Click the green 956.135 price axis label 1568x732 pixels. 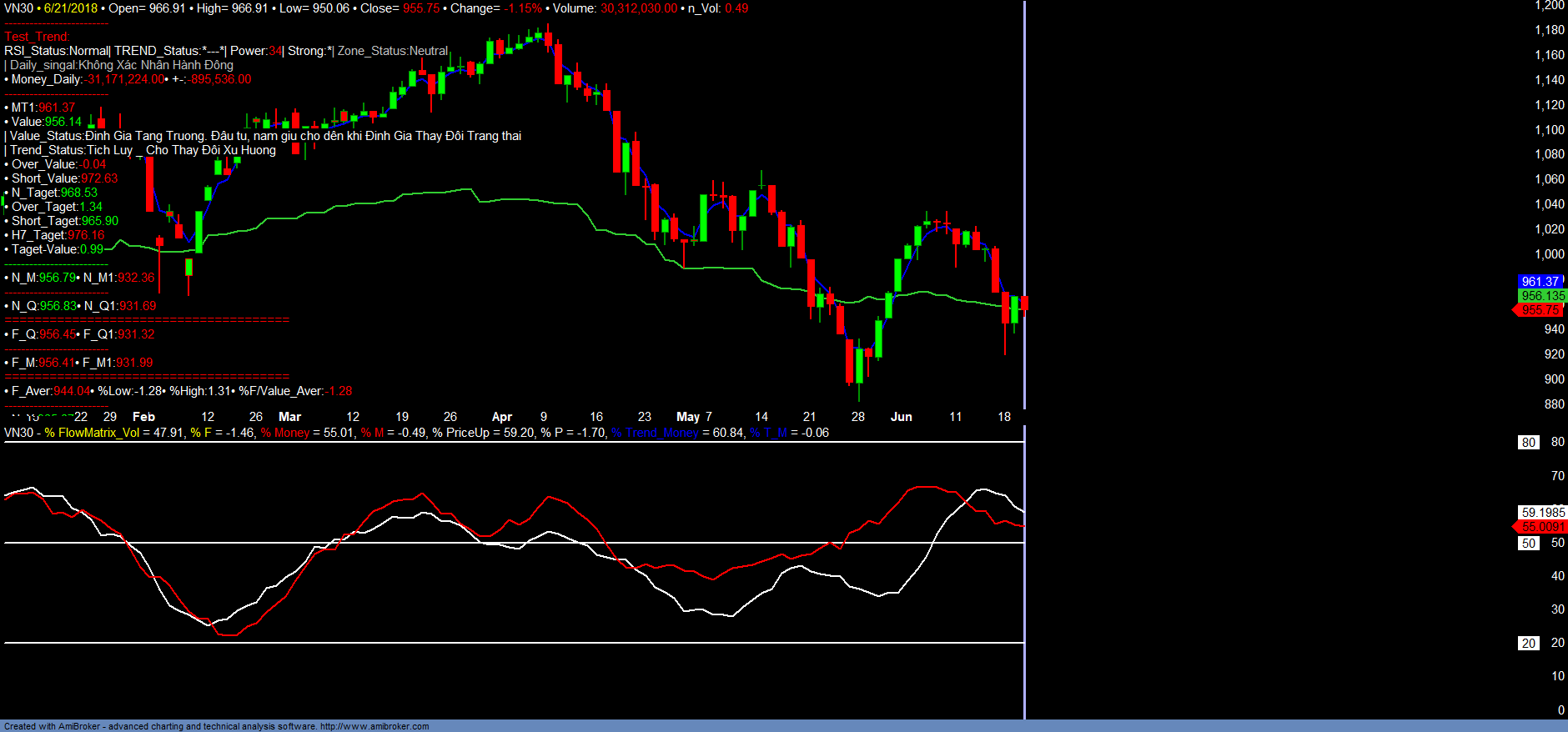(1542, 296)
